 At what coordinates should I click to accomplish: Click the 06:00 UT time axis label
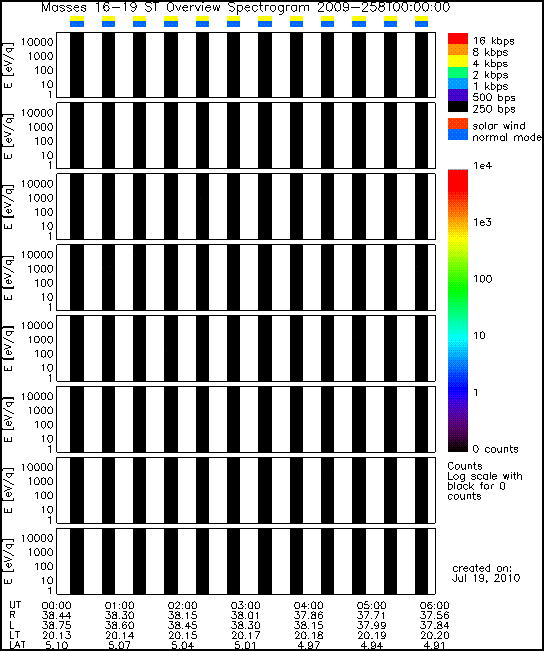(x=434, y=605)
